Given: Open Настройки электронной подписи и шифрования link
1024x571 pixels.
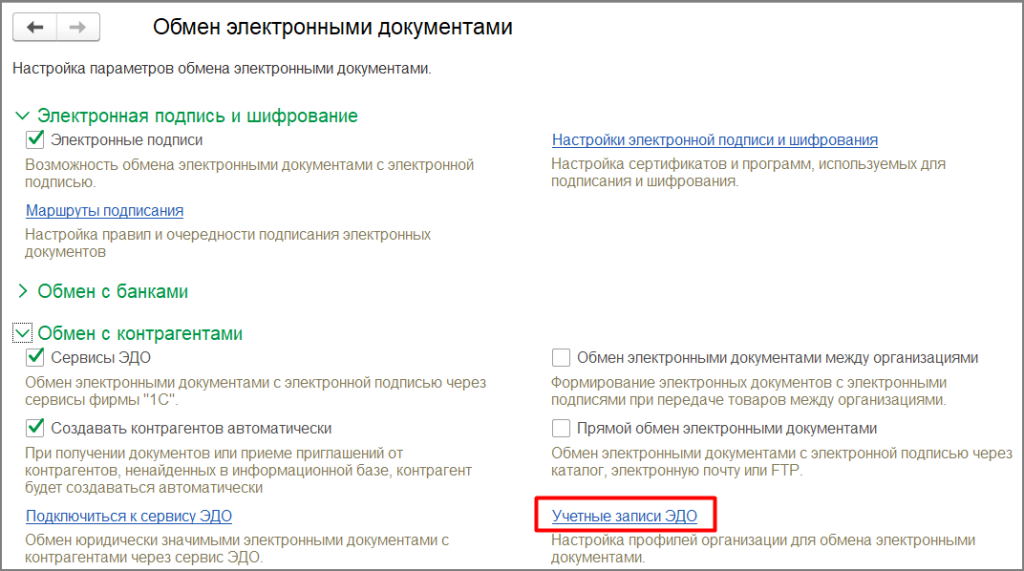Looking at the screenshot, I should click(x=714, y=140).
